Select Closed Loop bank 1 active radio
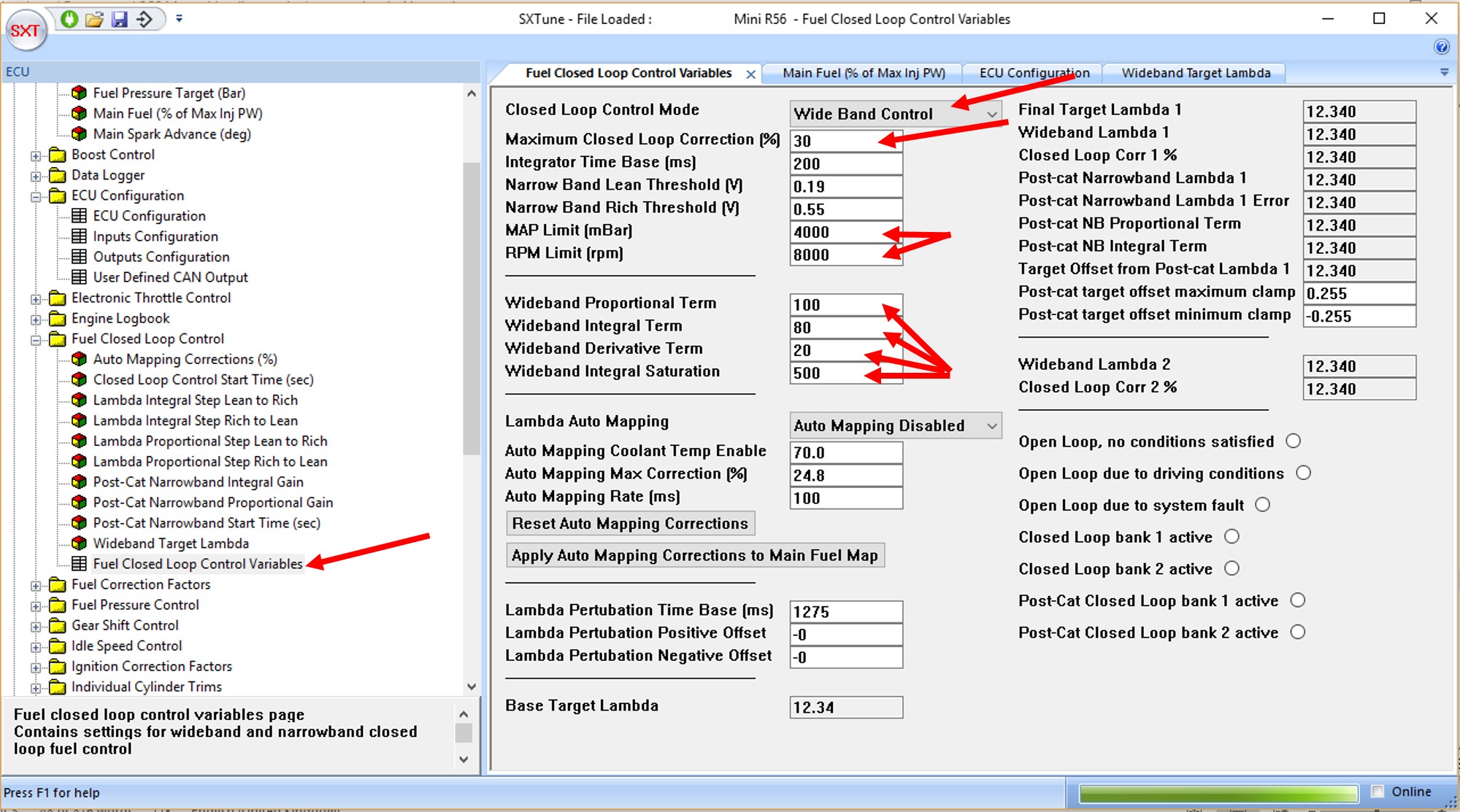This screenshot has width=1460, height=812. 1232,537
